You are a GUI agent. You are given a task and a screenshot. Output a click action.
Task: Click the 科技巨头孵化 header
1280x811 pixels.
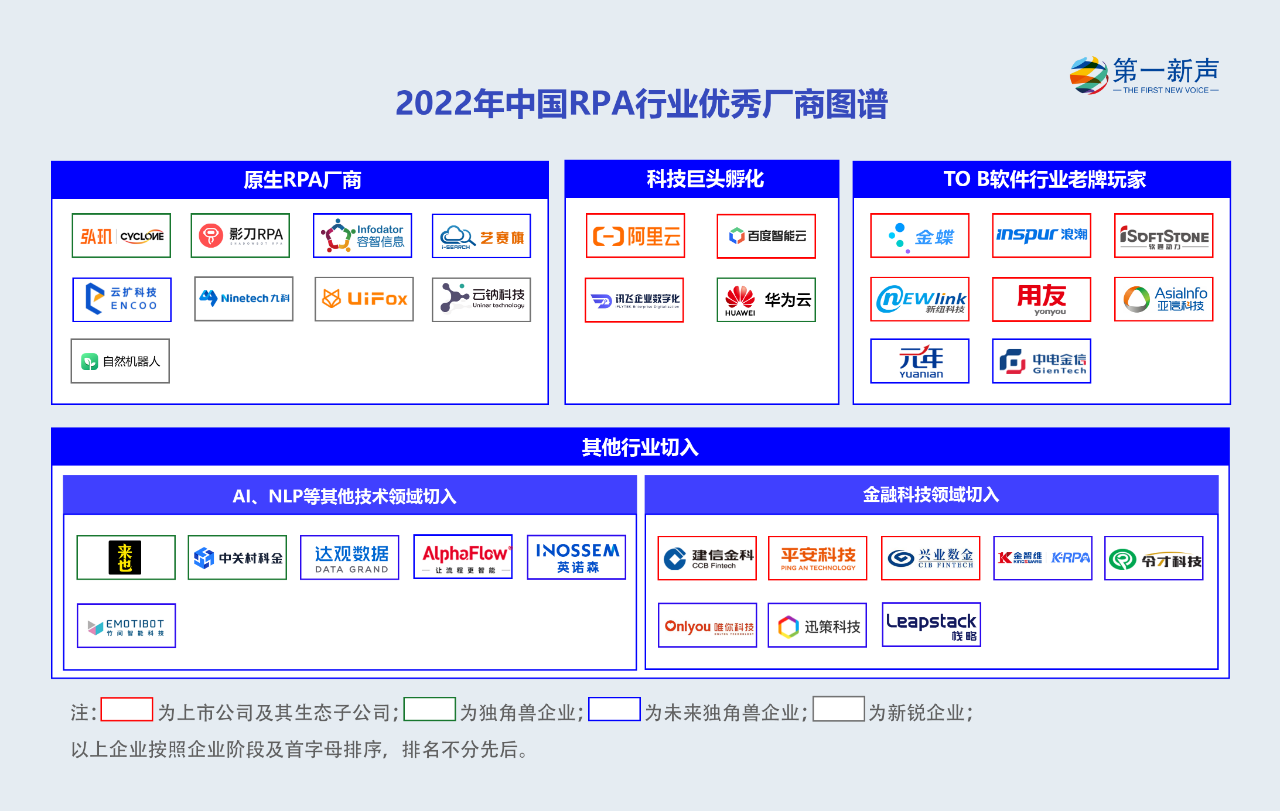pyautogui.click(x=702, y=179)
